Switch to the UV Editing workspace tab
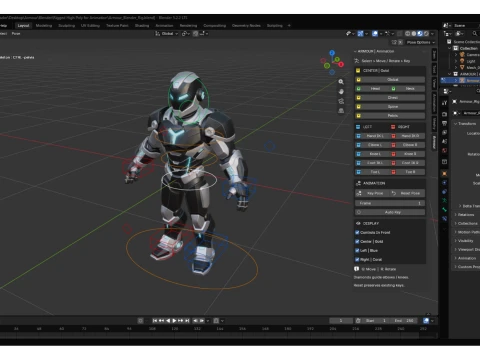The image size is (480, 360). point(90,26)
